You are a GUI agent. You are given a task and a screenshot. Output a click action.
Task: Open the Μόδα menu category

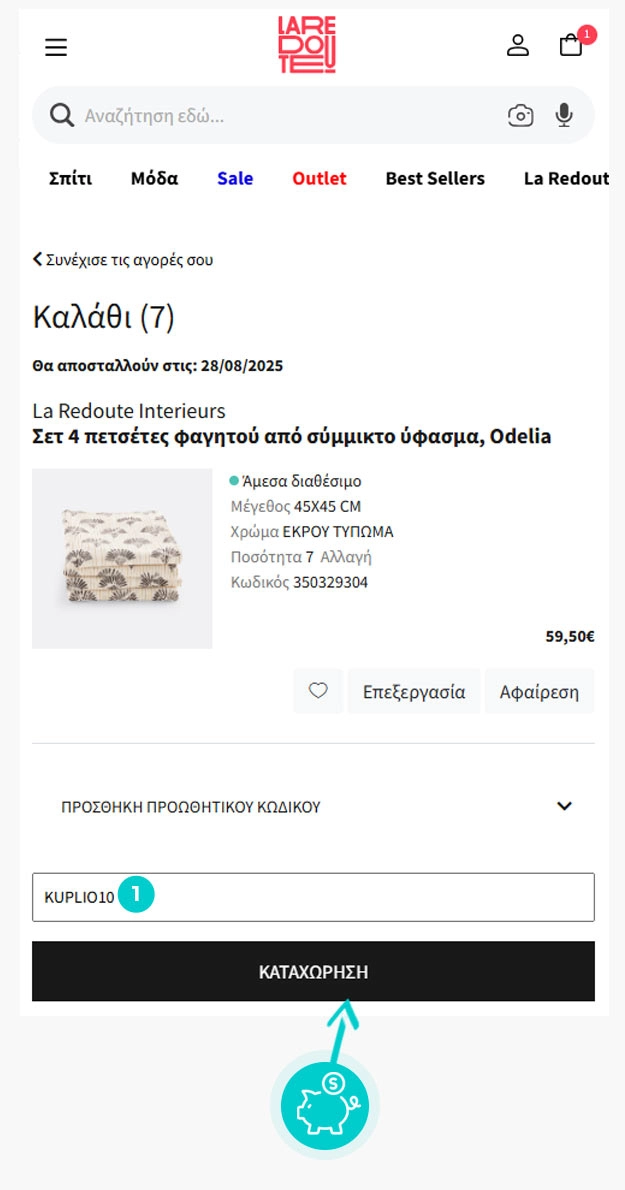pos(154,179)
